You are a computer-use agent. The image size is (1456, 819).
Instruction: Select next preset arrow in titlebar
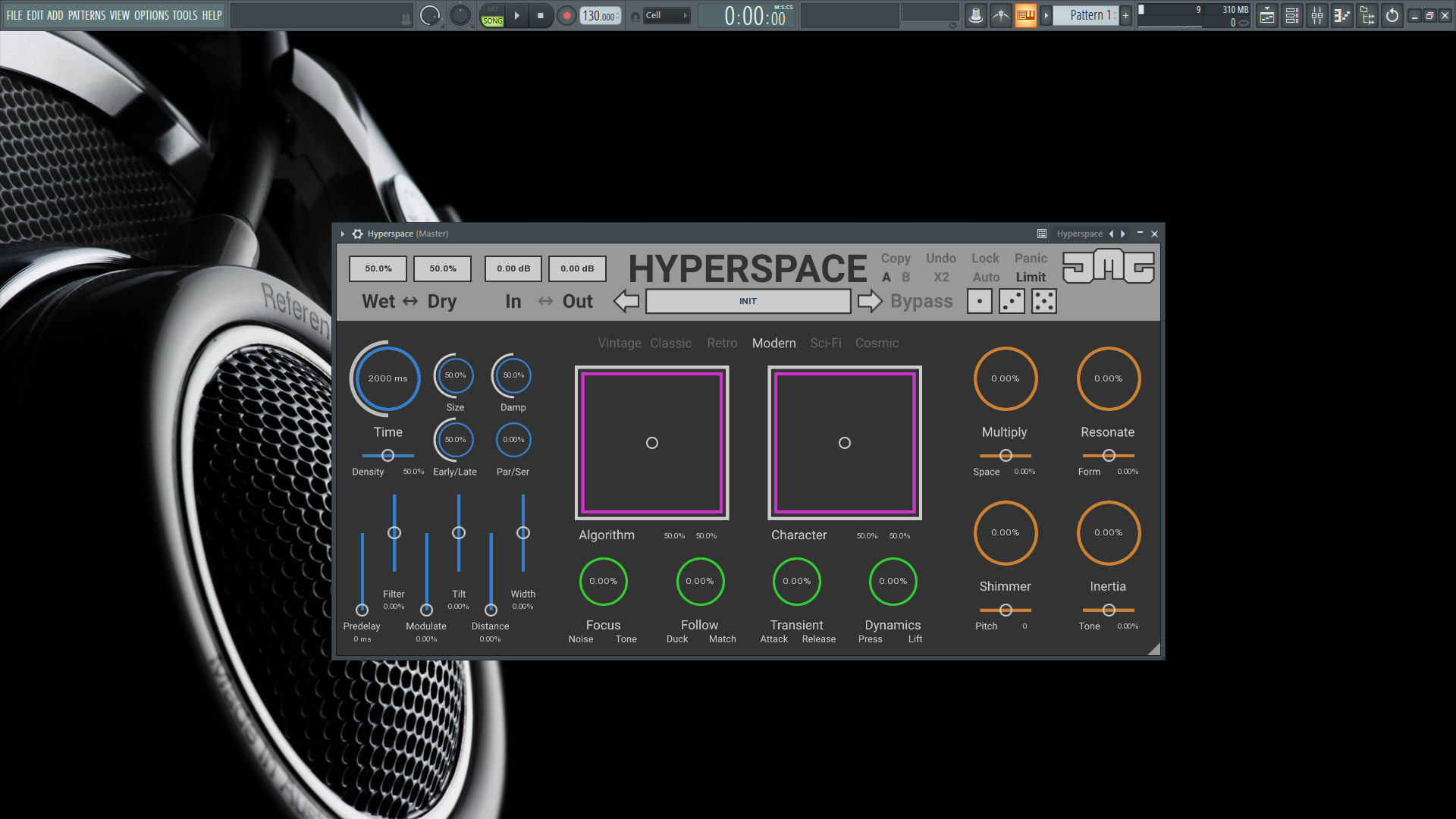[1123, 234]
